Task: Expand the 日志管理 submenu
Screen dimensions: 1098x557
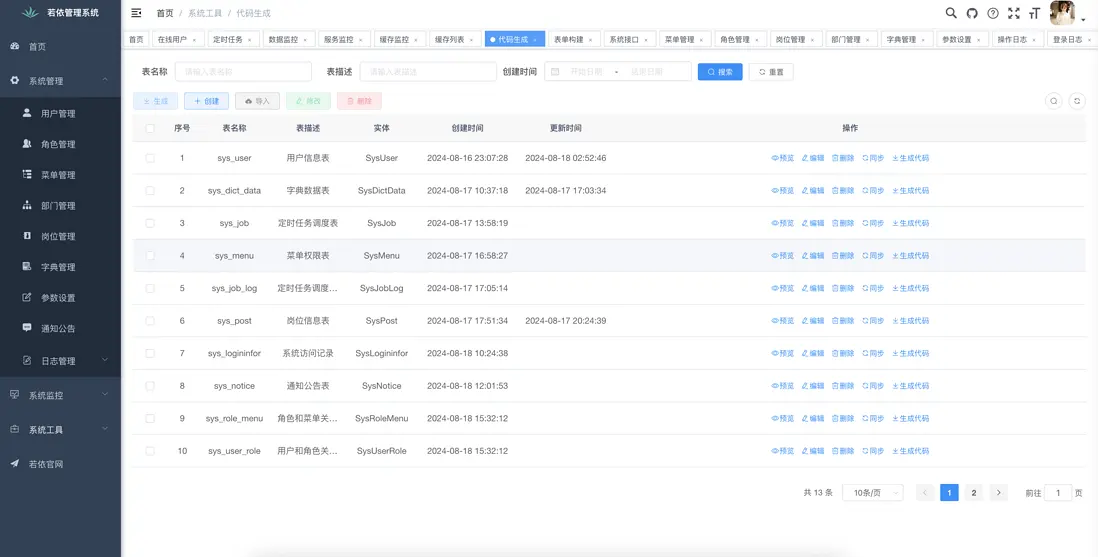Action: click(60, 361)
